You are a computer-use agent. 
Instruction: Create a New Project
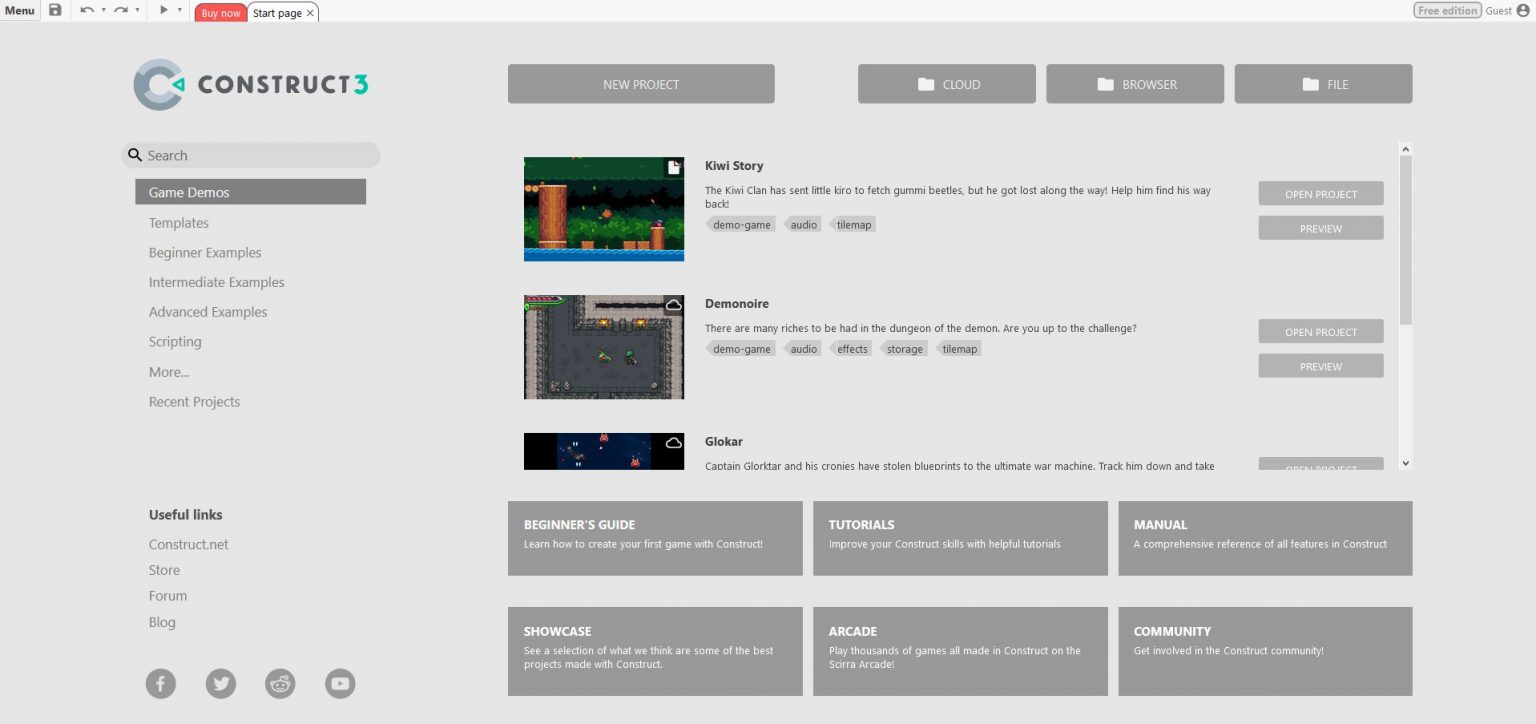tap(641, 84)
